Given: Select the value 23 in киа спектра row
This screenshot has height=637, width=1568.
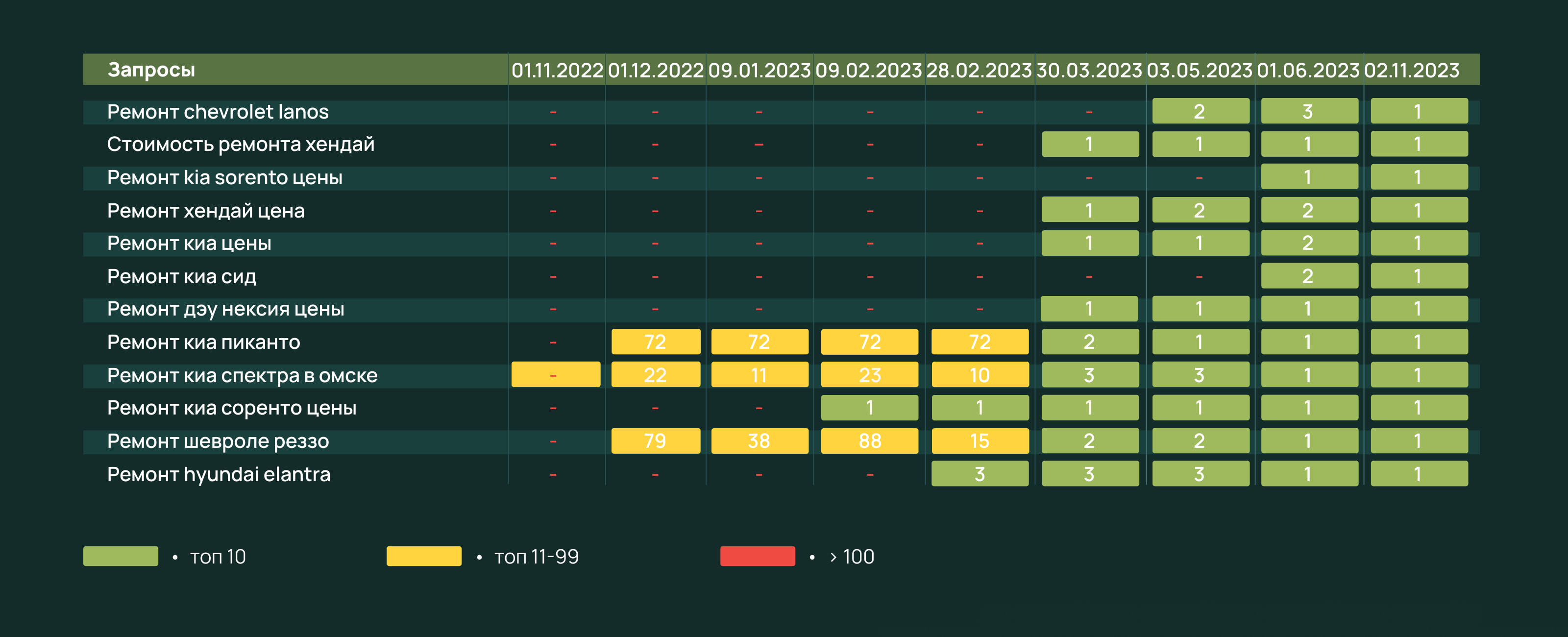Looking at the screenshot, I should (x=869, y=374).
